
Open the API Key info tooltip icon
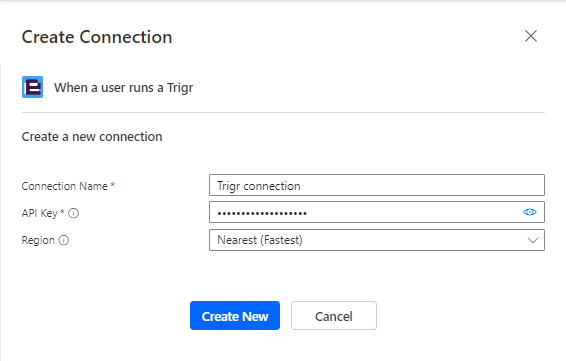point(74,213)
